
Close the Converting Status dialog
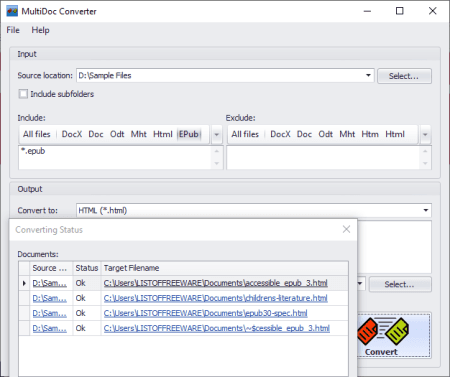click(x=346, y=229)
